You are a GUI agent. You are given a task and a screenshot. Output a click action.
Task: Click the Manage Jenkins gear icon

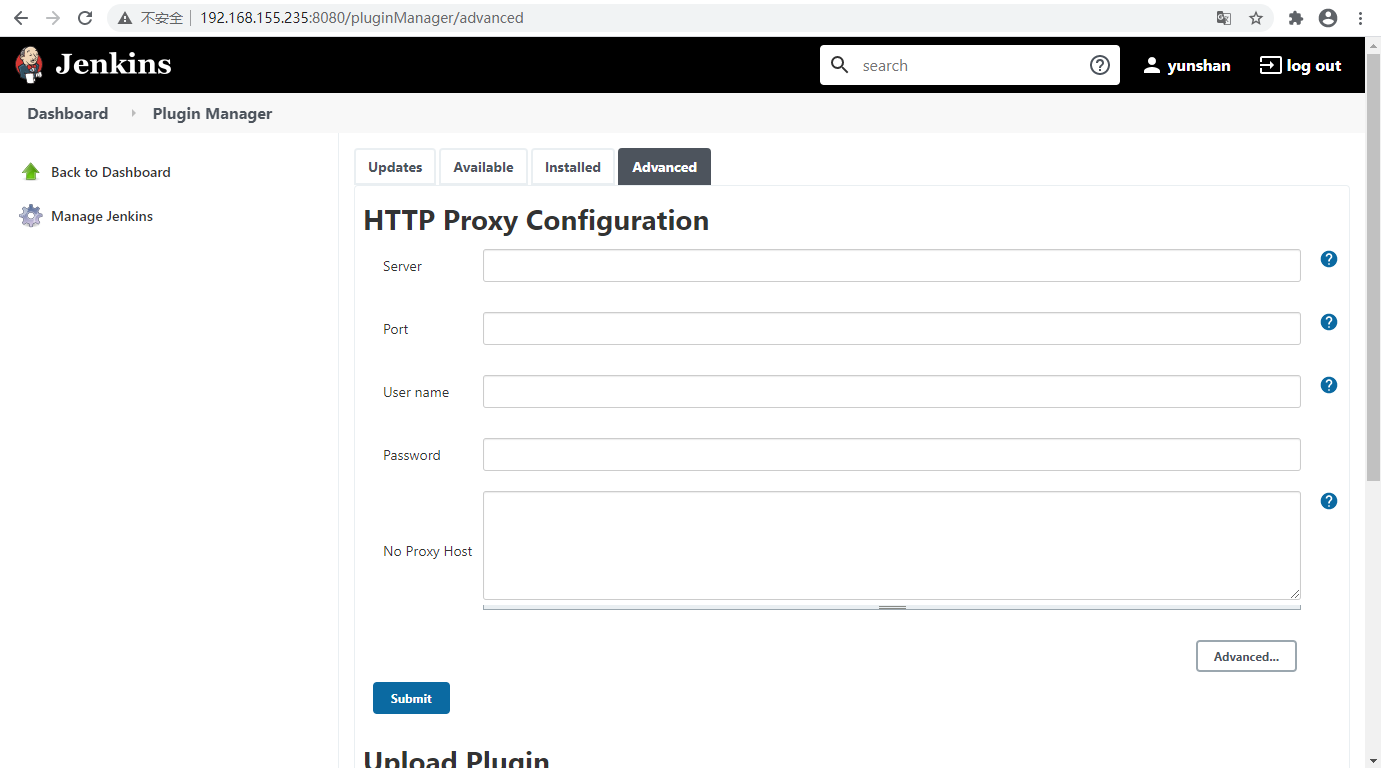pos(31,216)
